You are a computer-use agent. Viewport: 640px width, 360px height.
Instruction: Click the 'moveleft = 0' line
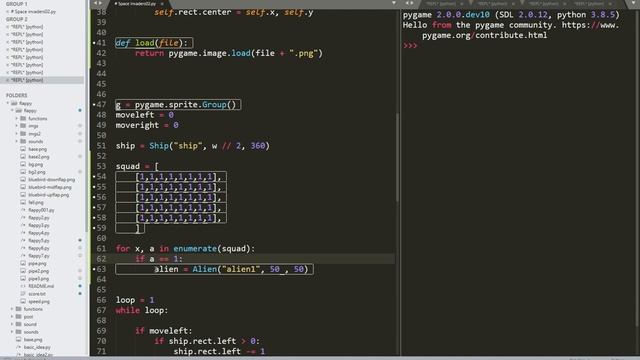(144, 115)
